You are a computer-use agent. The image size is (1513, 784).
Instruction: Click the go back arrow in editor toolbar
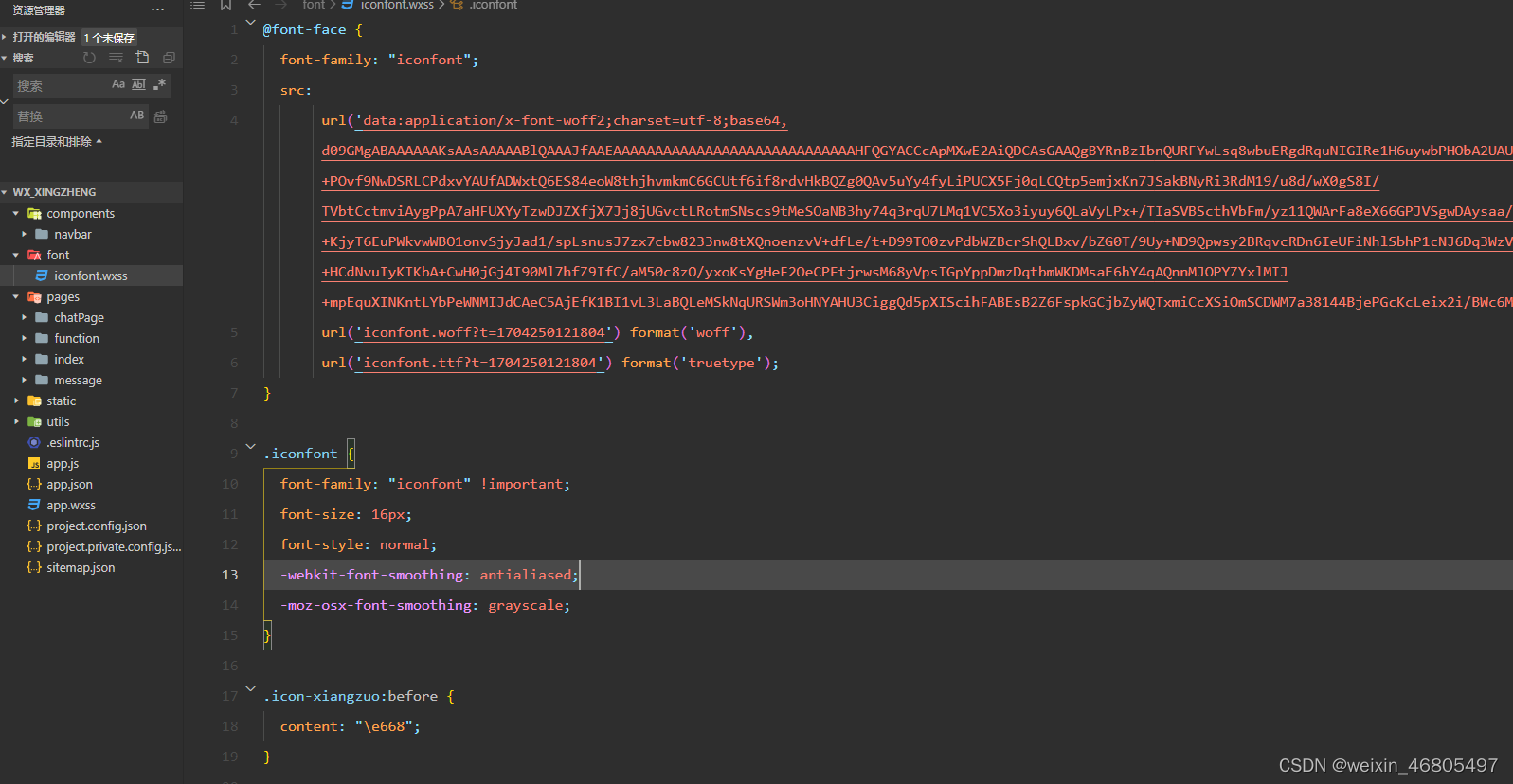click(x=254, y=5)
